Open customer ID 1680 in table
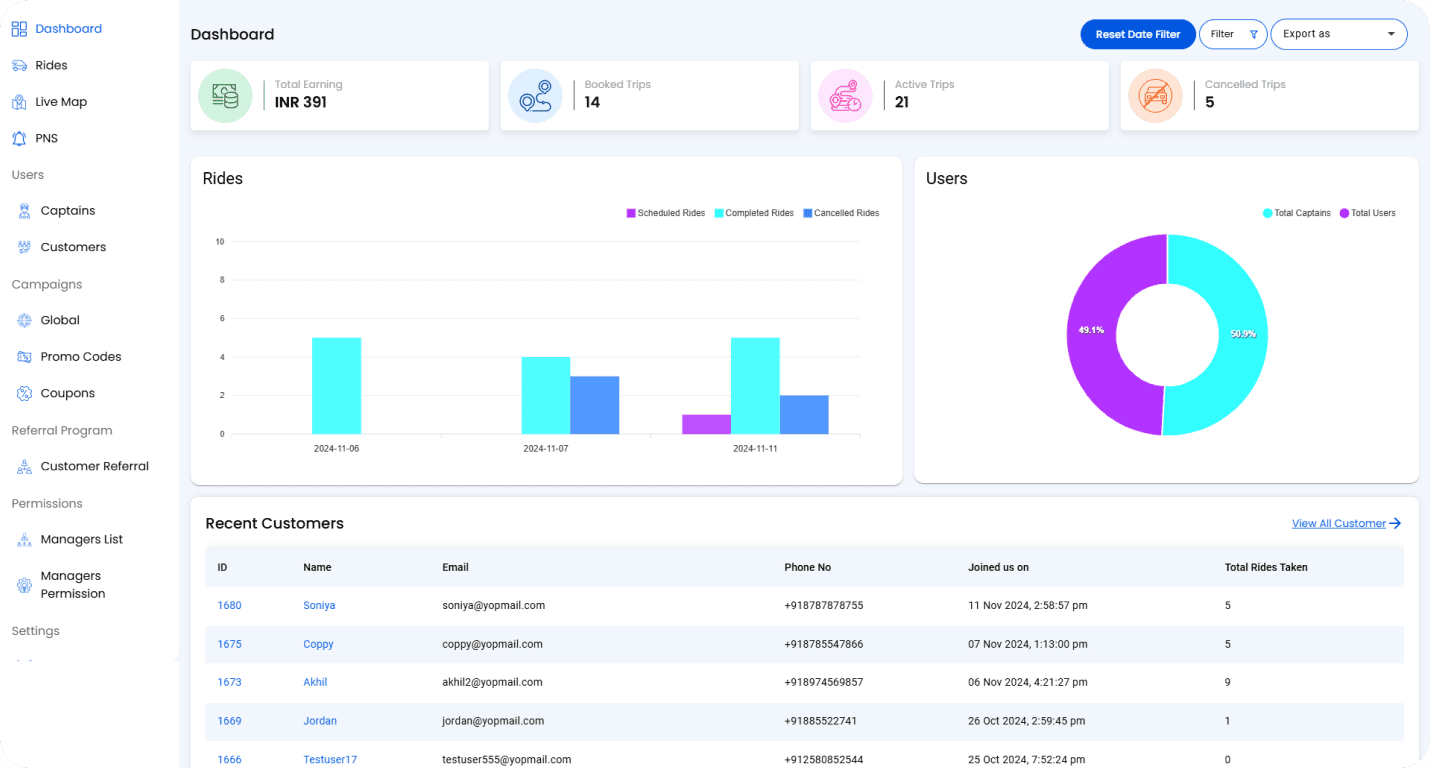This screenshot has width=1430, height=768. [x=229, y=605]
